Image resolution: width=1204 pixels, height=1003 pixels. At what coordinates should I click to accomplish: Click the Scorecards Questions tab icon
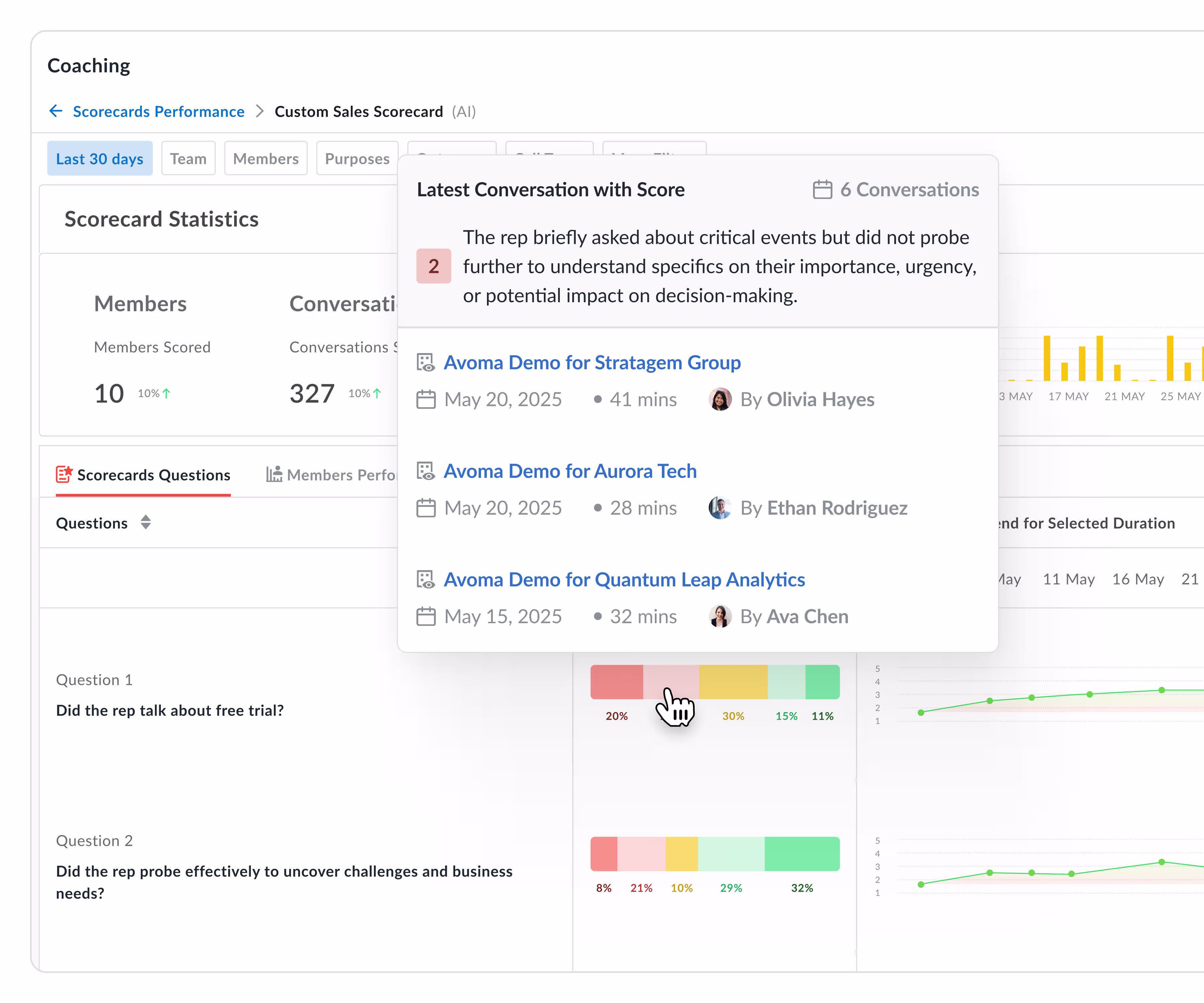pyautogui.click(x=64, y=474)
